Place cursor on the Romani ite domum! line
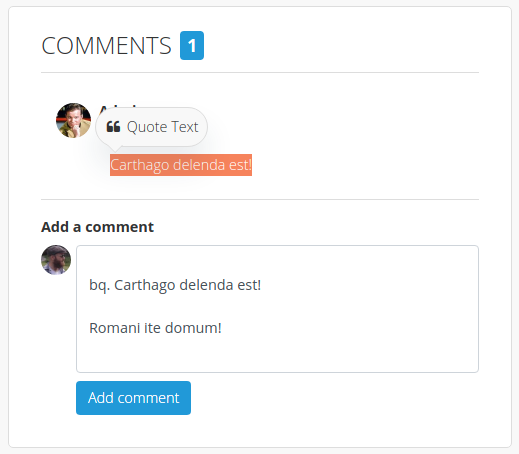The height and width of the screenshot is (454, 519). 155,328
